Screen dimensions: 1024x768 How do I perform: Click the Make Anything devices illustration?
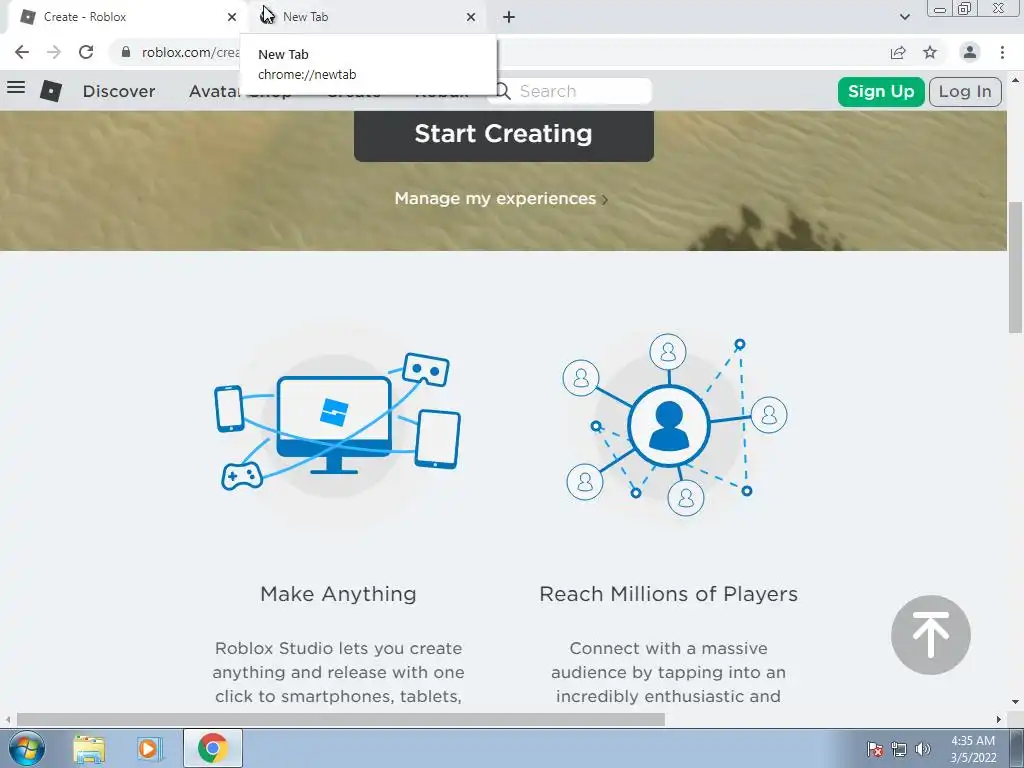(x=337, y=422)
